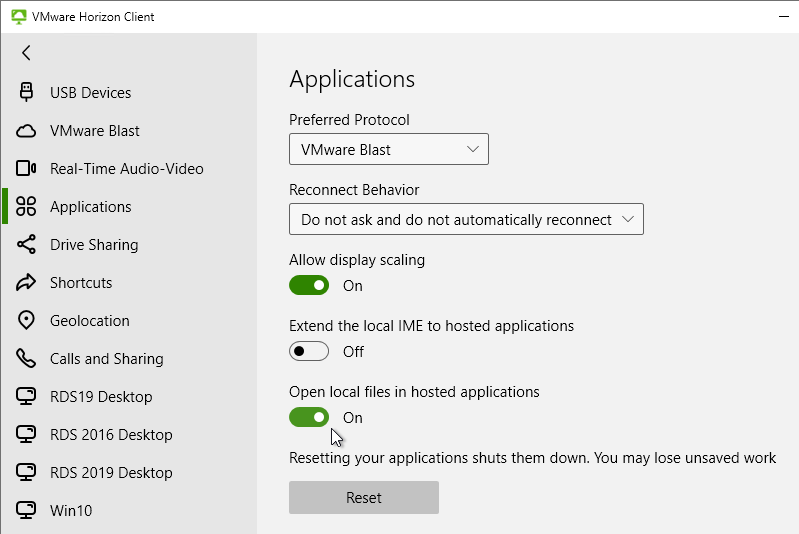Click the Preferred Protocol label

click(349, 120)
